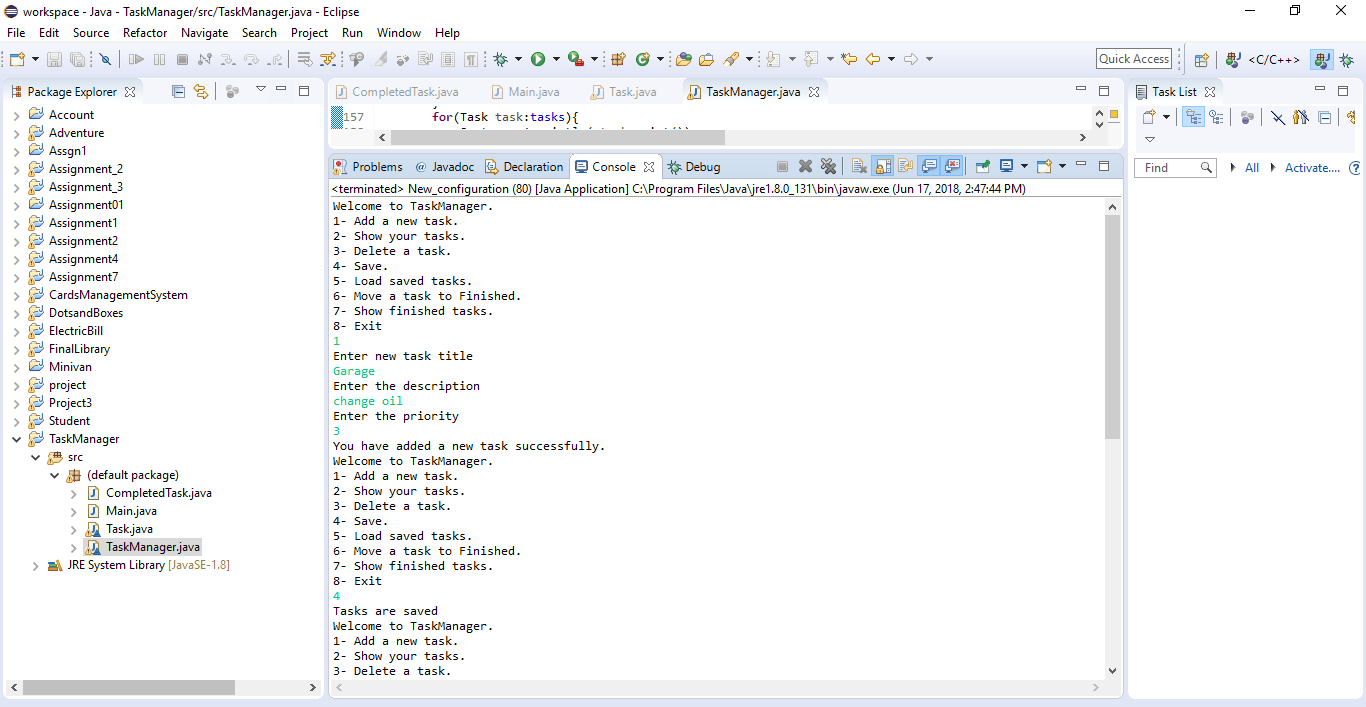This screenshot has width=1366, height=707.
Task: Click the Back navigation arrow icon
Action: pyautogui.click(x=872, y=59)
